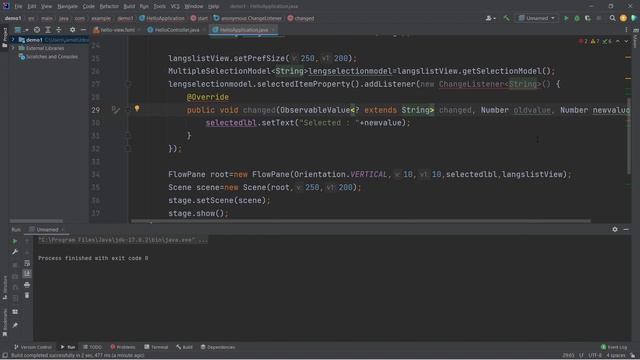Click Run with Coverage icon
640x360 pixels.
(x=588, y=18)
